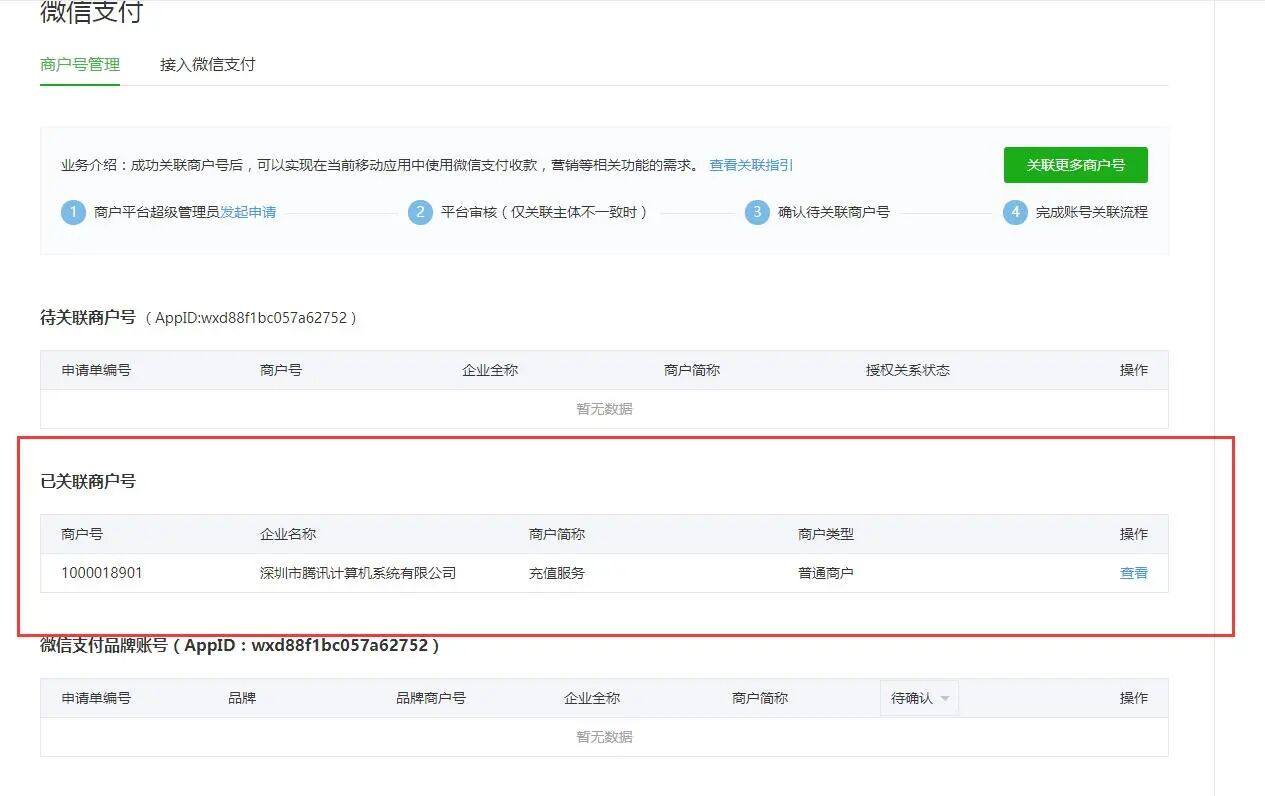This screenshot has width=1265, height=796.
Task: Click the 已关联商户号 section heading
Action: (x=88, y=481)
